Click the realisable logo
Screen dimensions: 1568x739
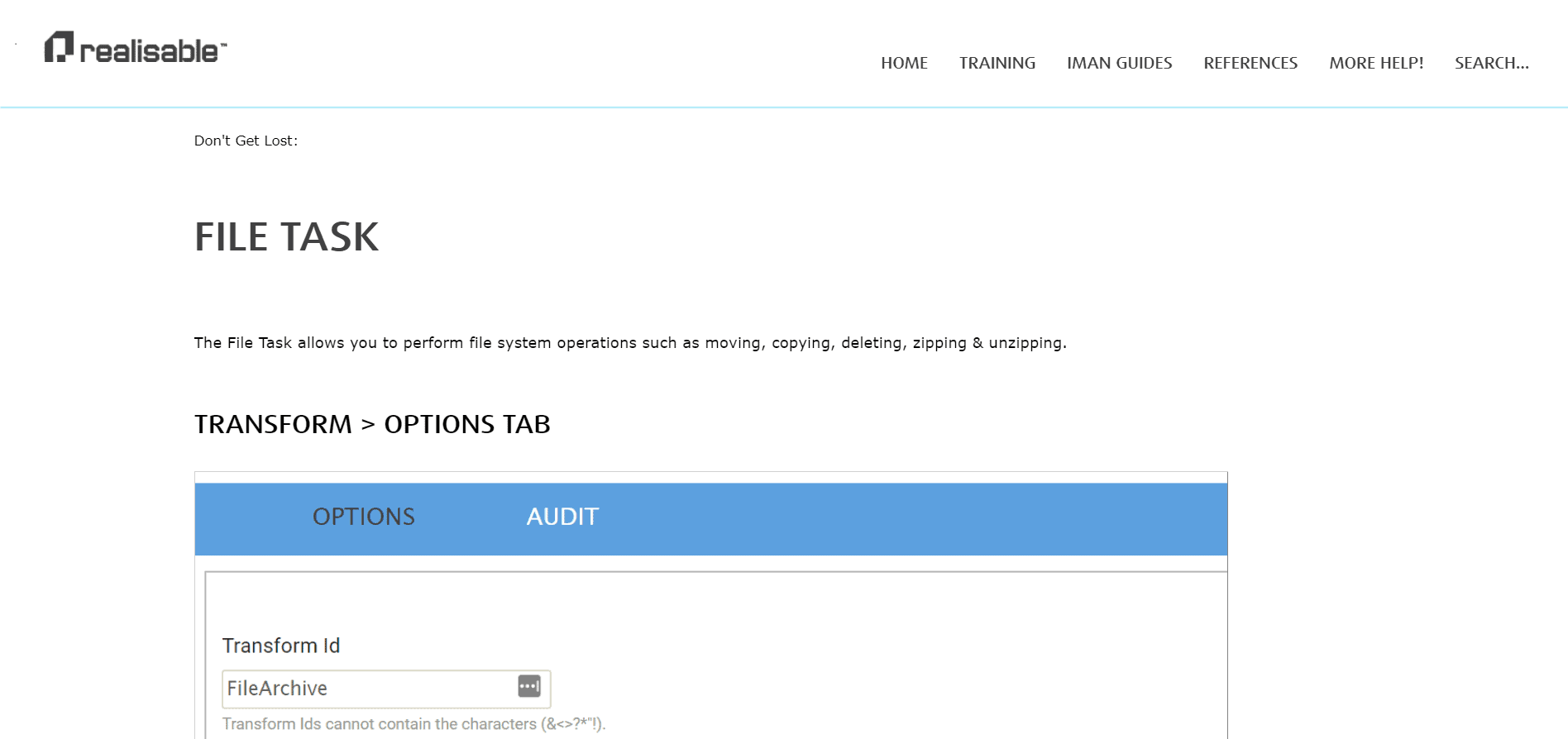(136, 48)
